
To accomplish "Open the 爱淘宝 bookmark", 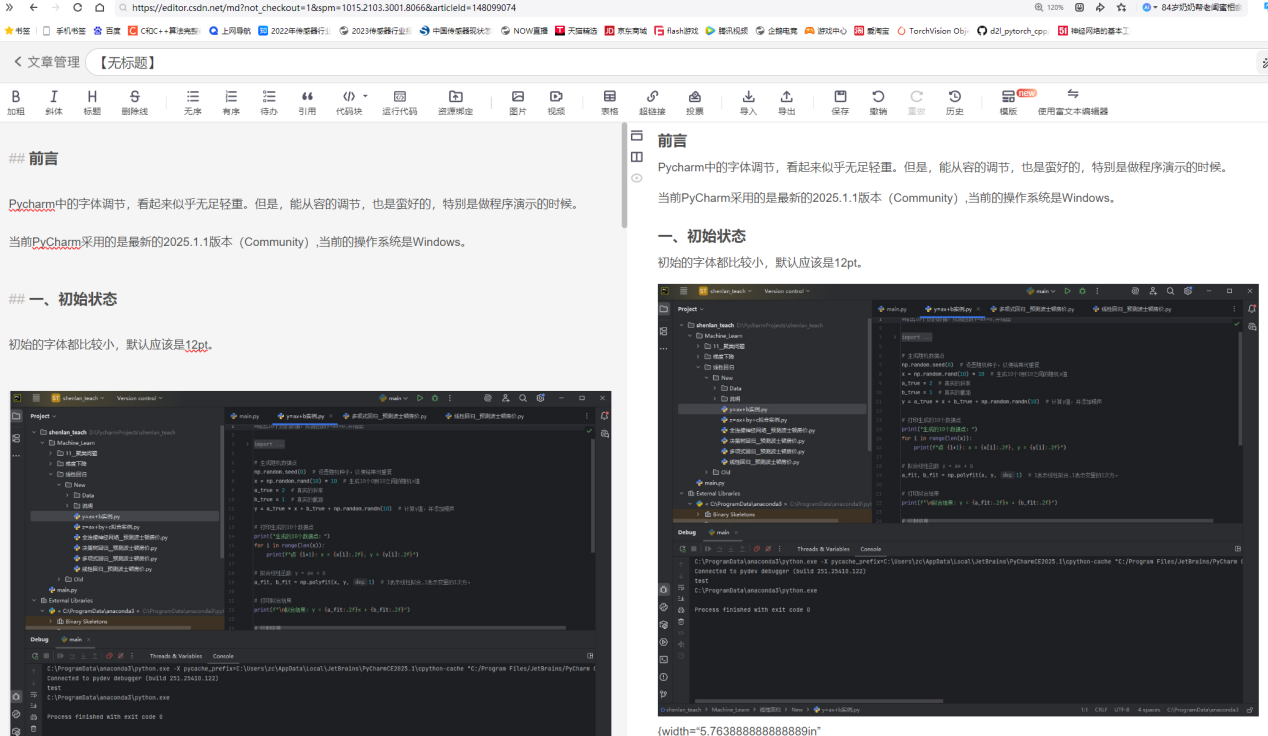I will [872, 31].
